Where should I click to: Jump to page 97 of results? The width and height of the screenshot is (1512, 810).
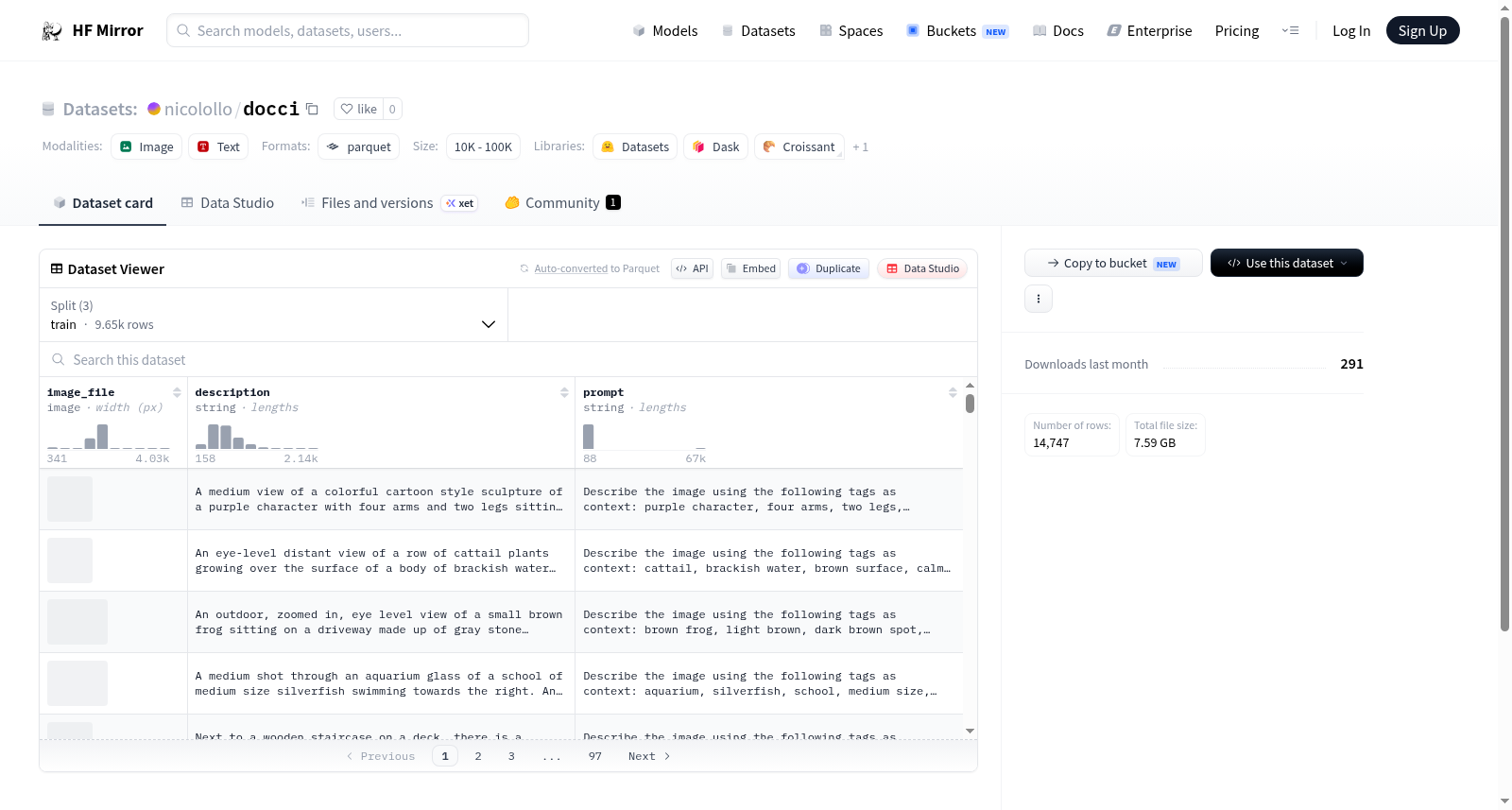coord(595,756)
